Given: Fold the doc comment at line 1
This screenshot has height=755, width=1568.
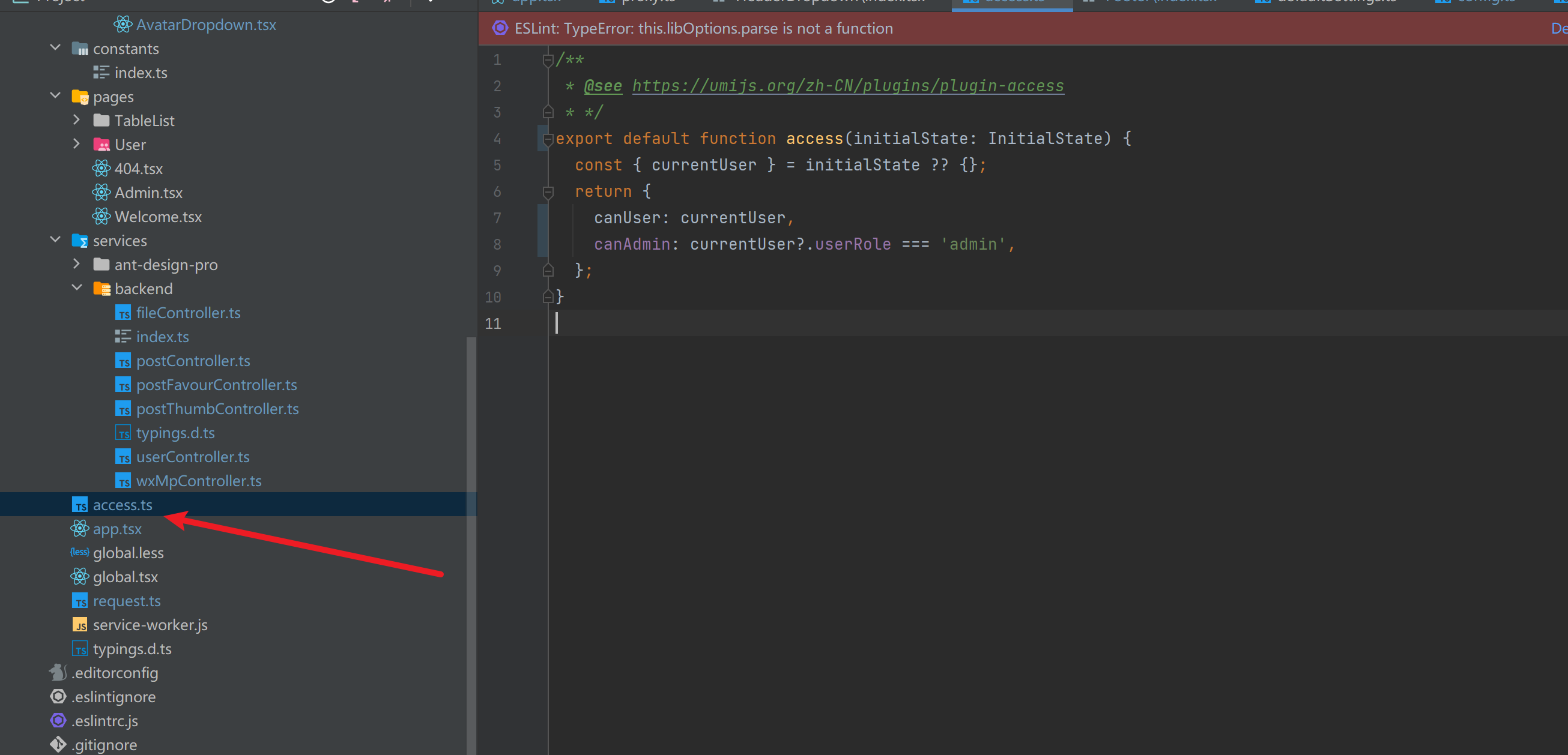Looking at the screenshot, I should 547,59.
